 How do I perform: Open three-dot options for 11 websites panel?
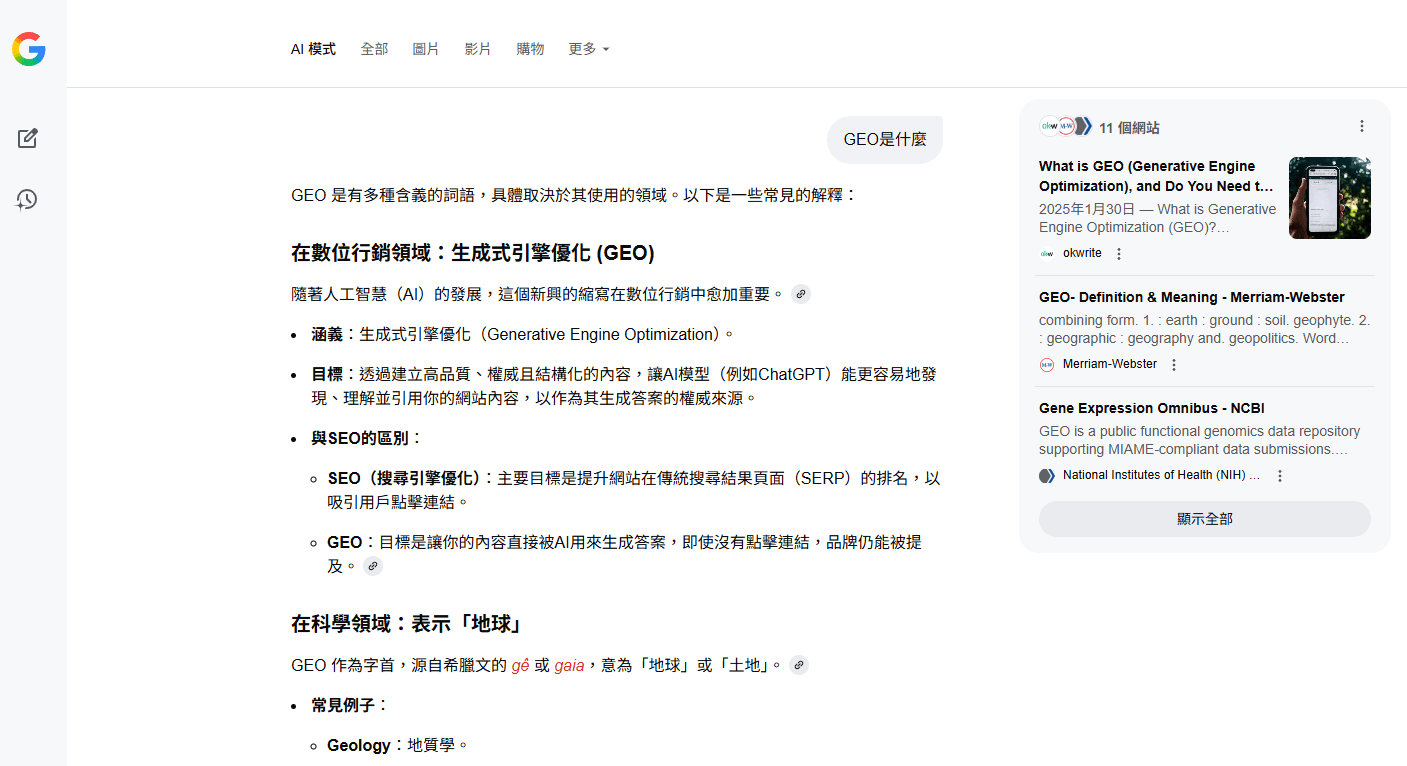[1361, 126]
